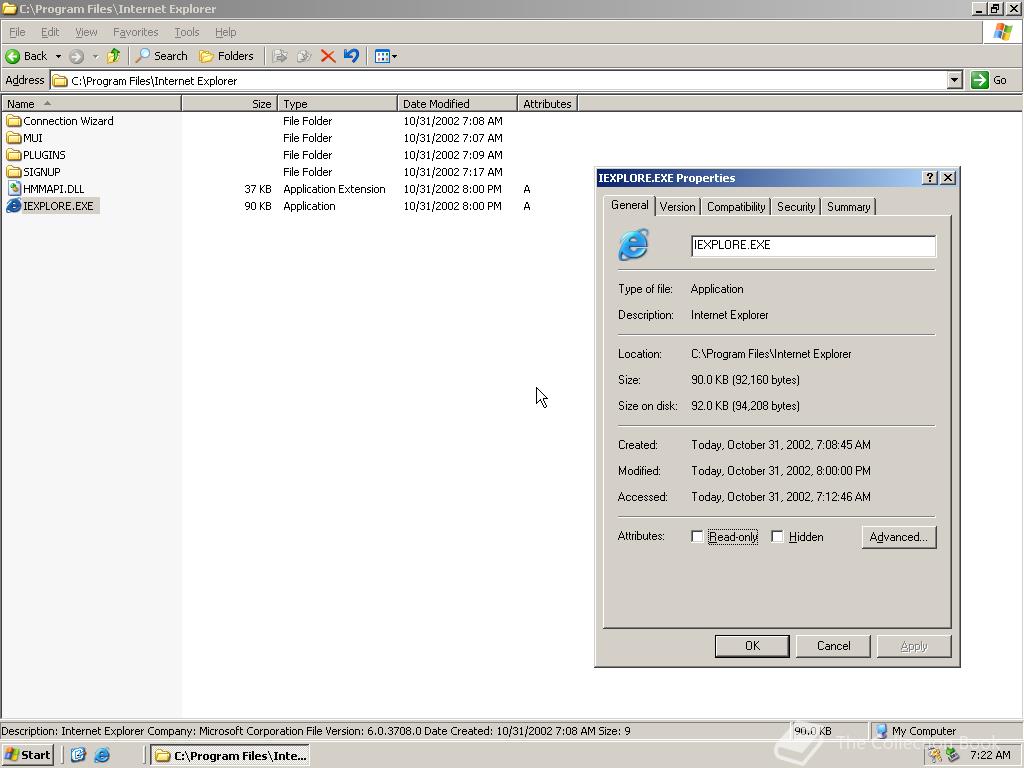Viewport: 1024px width, 768px height.
Task: Click the IEXPLORE.EXE file name field
Action: 813,246
